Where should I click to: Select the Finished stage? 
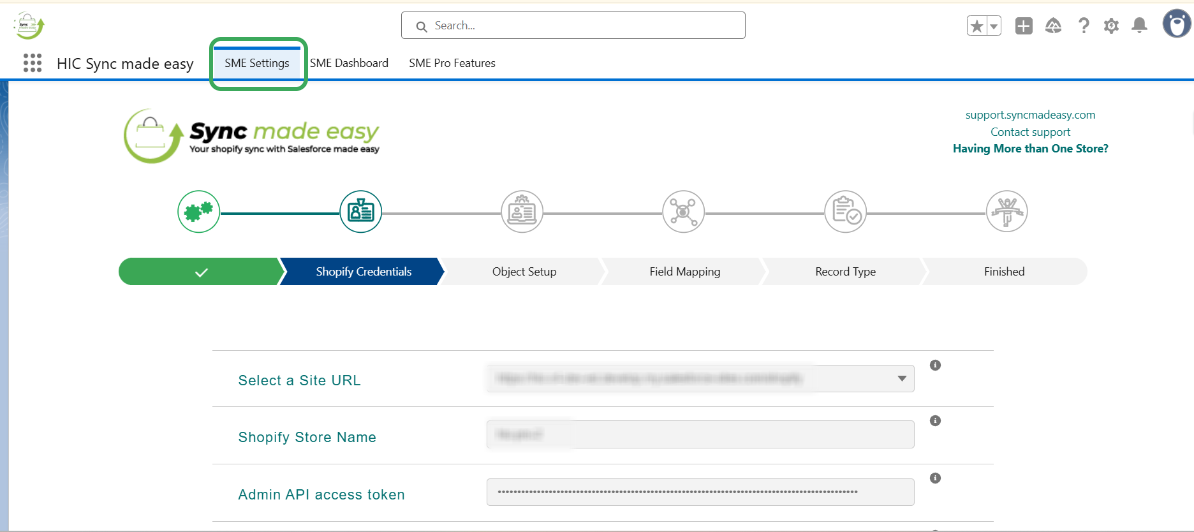(1004, 272)
